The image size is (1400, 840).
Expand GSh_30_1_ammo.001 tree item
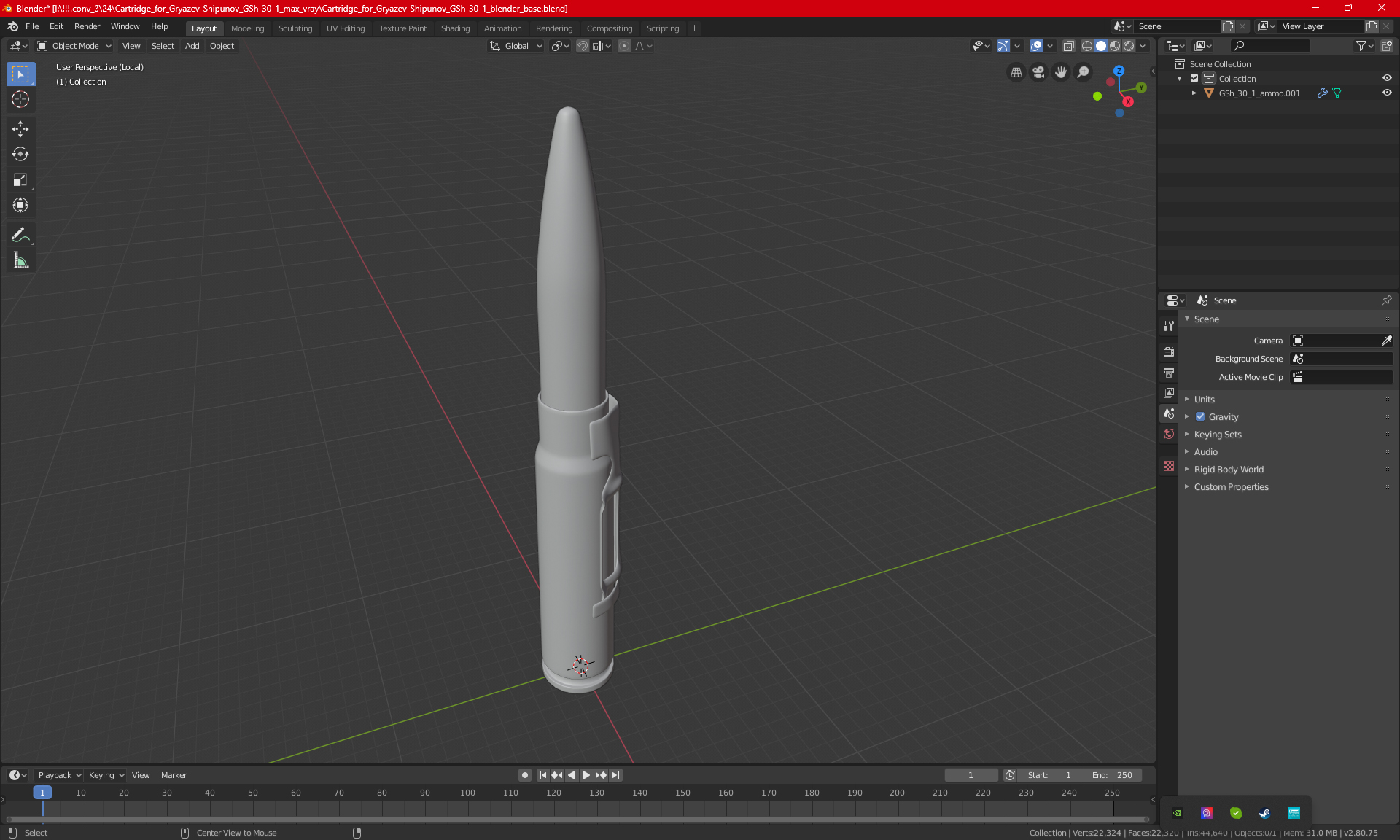[x=1194, y=93]
